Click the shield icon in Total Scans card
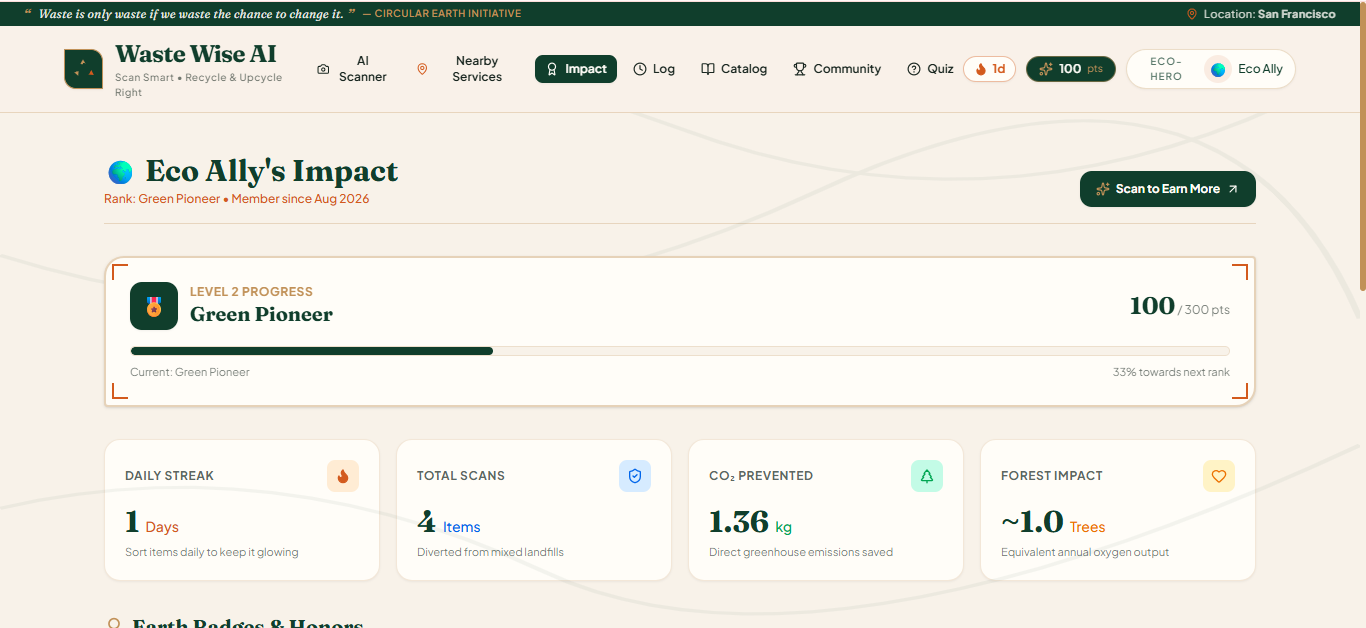This screenshot has width=1366, height=628. pyautogui.click(x=635, y=476)
